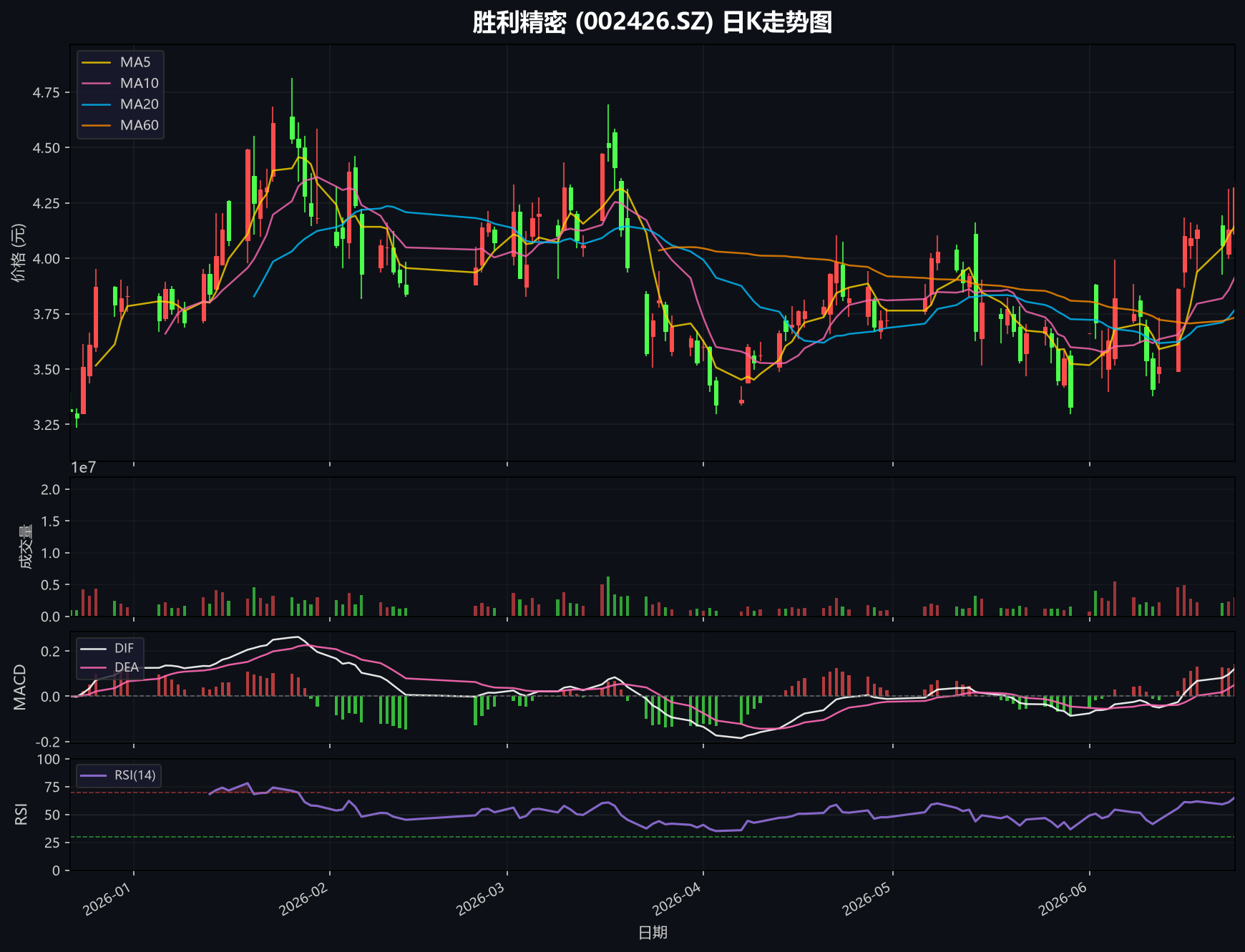Viewport: 1245px width, 952px height.
Task: Click the 价格 (元) y-axis title
Action: (x=19, y=252)
